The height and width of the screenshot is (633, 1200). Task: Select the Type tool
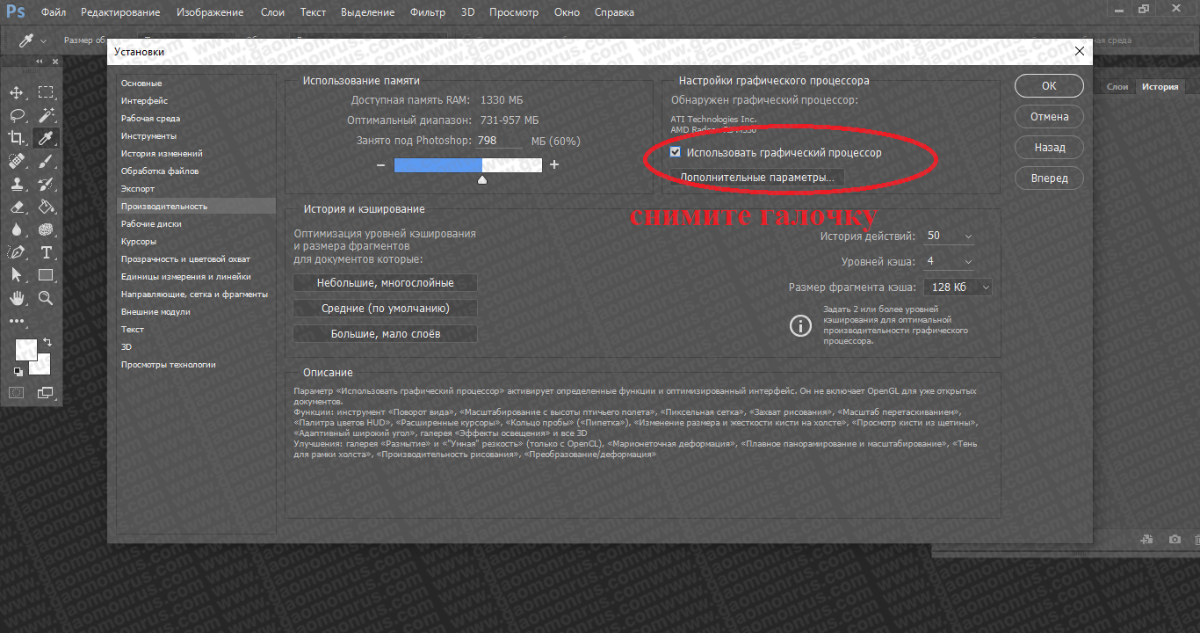click(46, 252)
